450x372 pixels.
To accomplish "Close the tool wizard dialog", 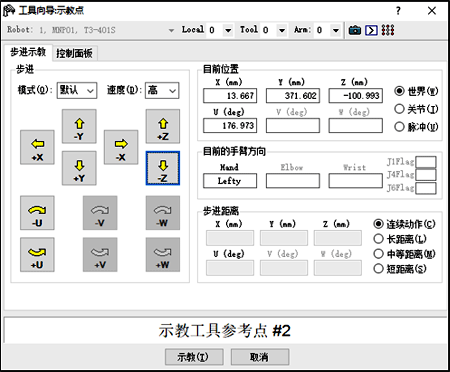I will tap(432, 11).
